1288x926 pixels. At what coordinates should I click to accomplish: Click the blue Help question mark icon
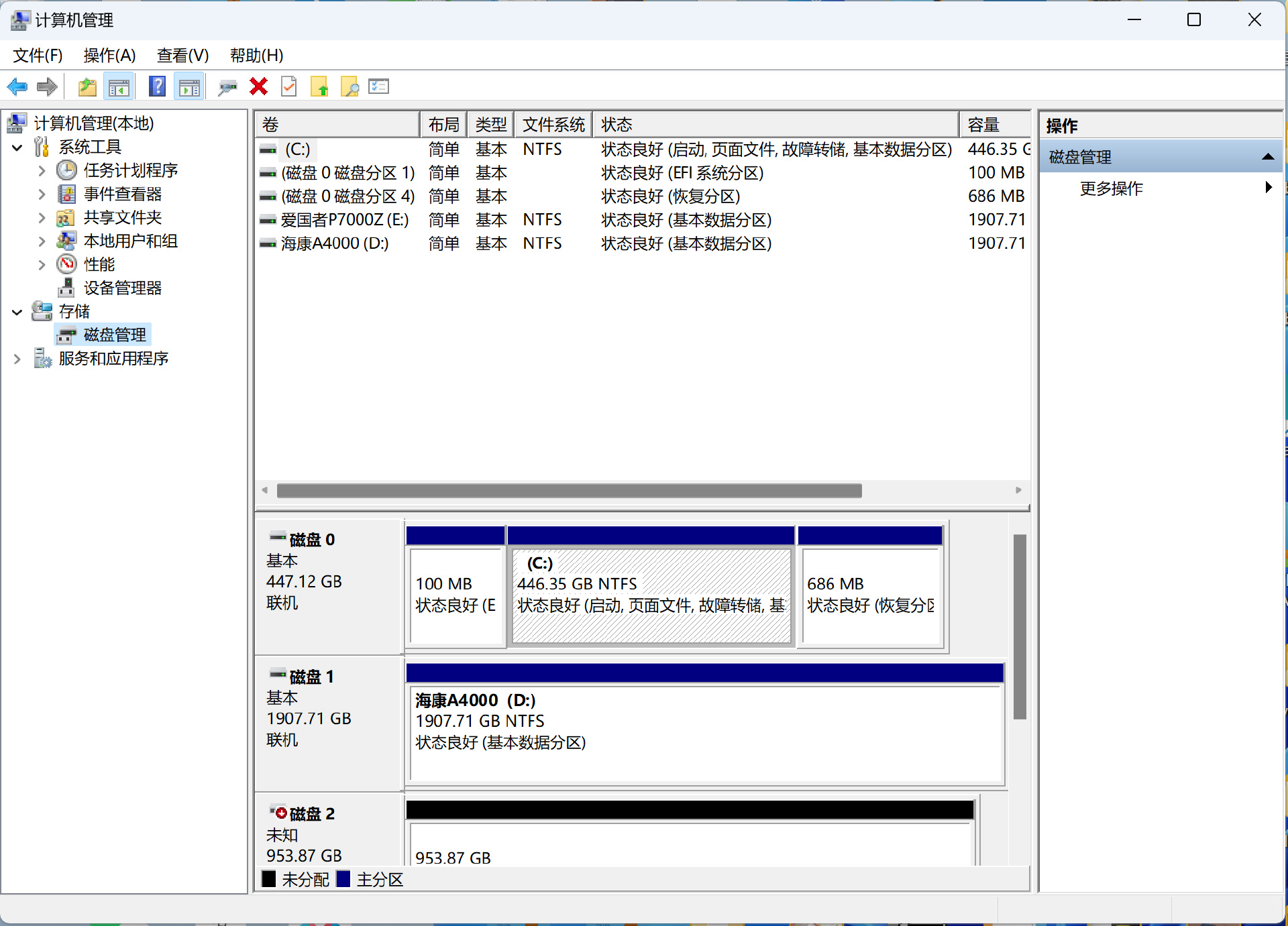(x=157, y=86)
